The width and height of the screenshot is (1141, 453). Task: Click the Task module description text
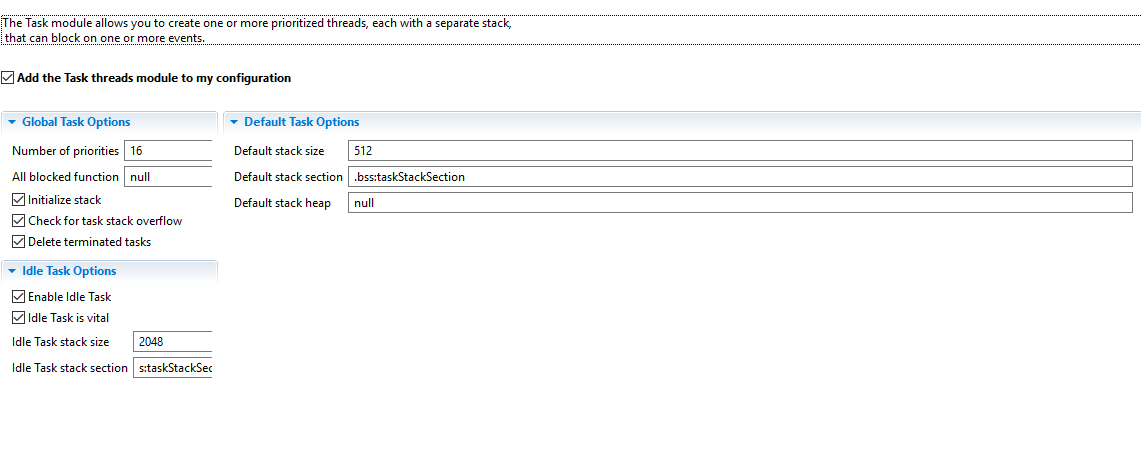tap(257, 31)
